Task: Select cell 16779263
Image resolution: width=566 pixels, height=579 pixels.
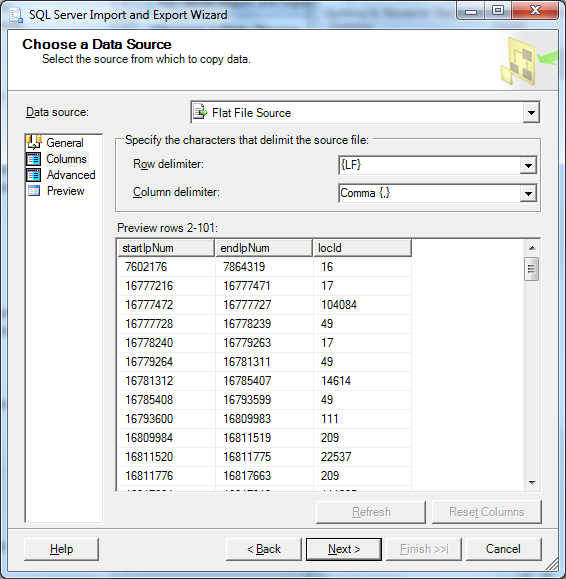Action: (x=264, y=343)
